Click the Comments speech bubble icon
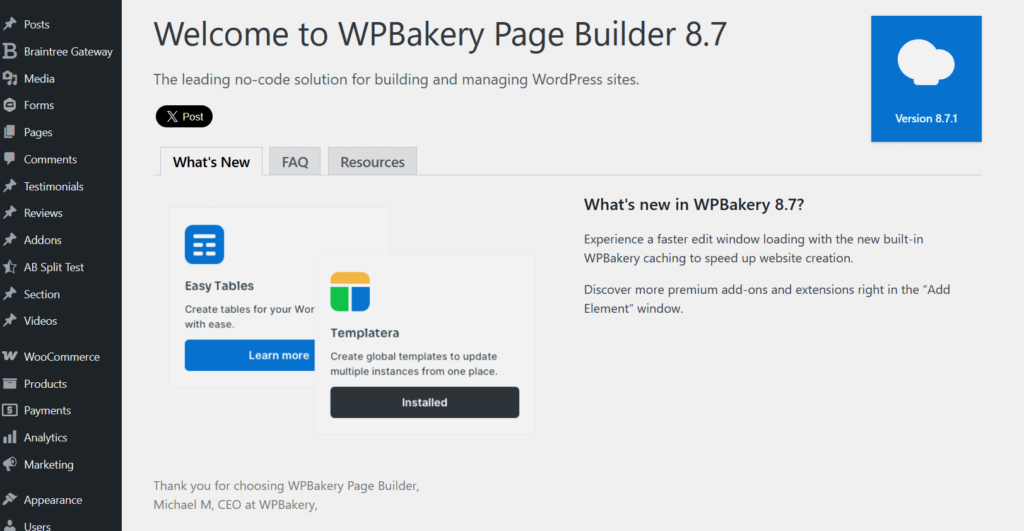Image resolution: width=1024 pixels, height=531 pixels. point(10,159)
